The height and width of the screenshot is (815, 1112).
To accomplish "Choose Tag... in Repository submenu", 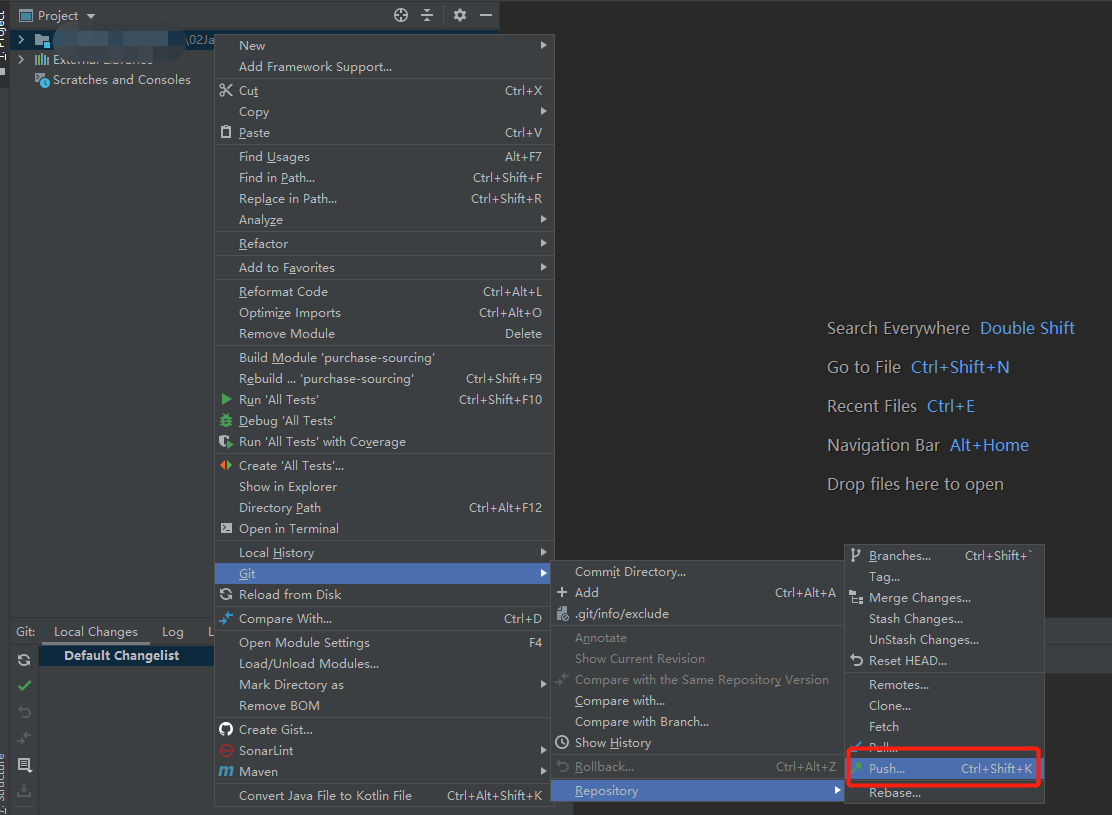I will [x=945, y=577].
